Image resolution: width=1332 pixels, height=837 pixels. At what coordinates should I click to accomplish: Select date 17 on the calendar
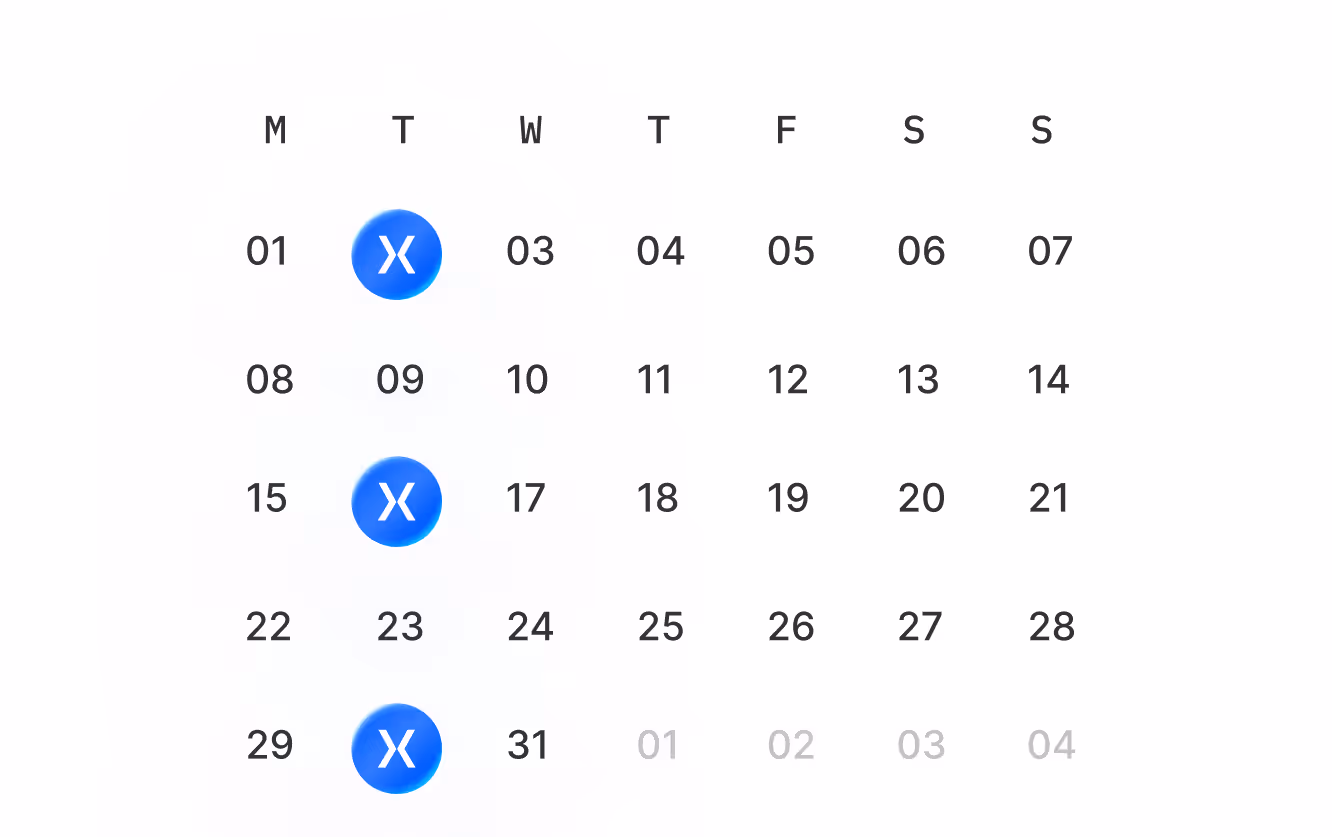pos(527,499)
